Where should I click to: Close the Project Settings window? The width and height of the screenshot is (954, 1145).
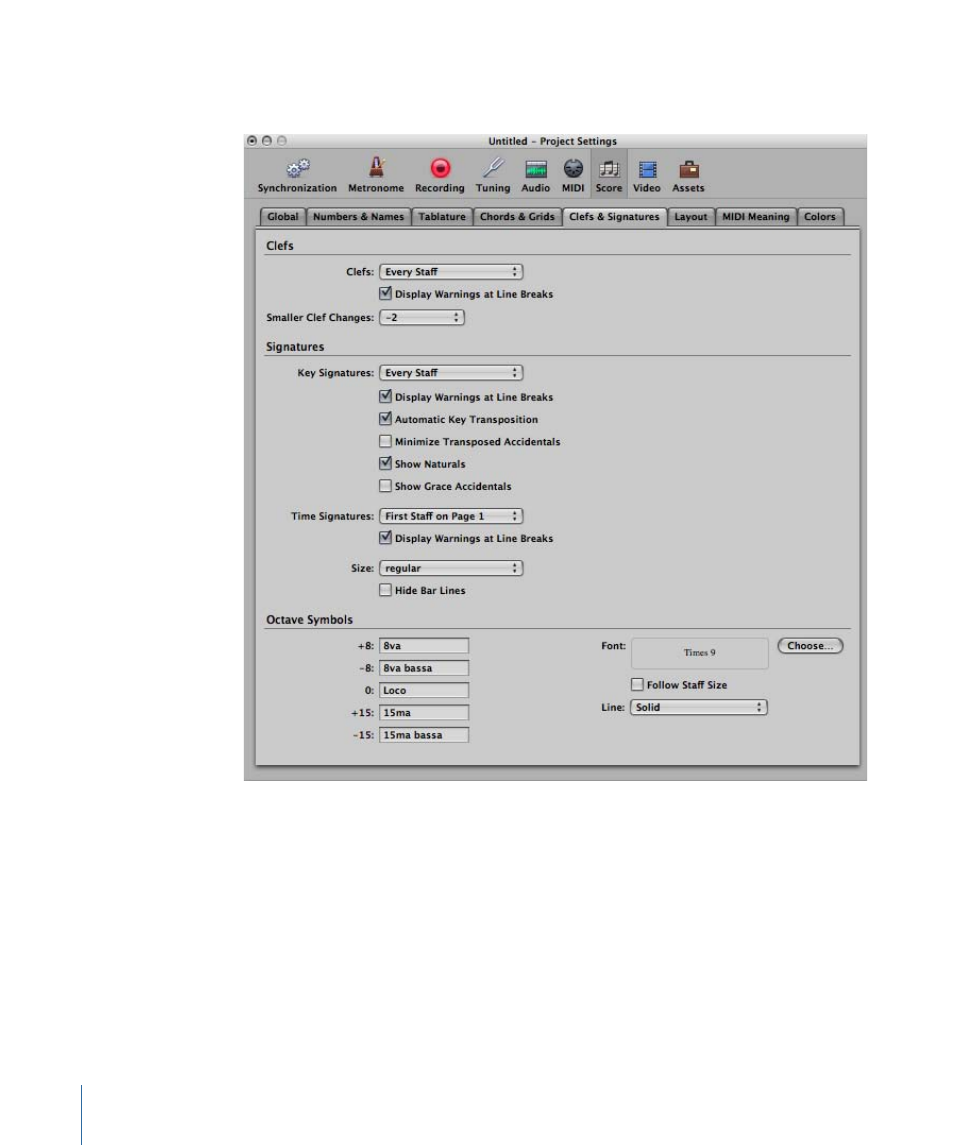252,141
